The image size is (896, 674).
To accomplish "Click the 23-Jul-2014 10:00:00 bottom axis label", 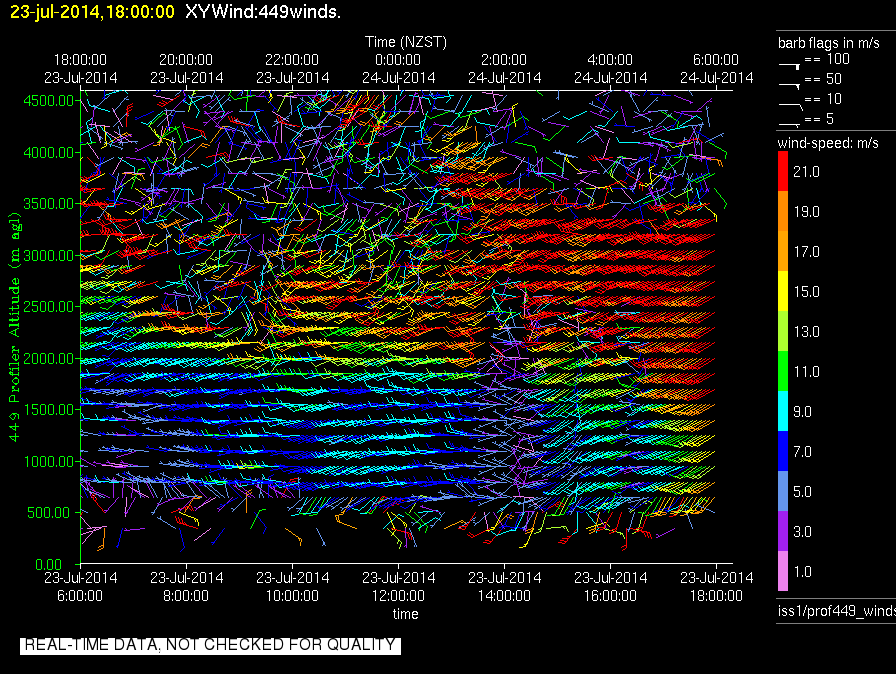I will coord(292,587).
